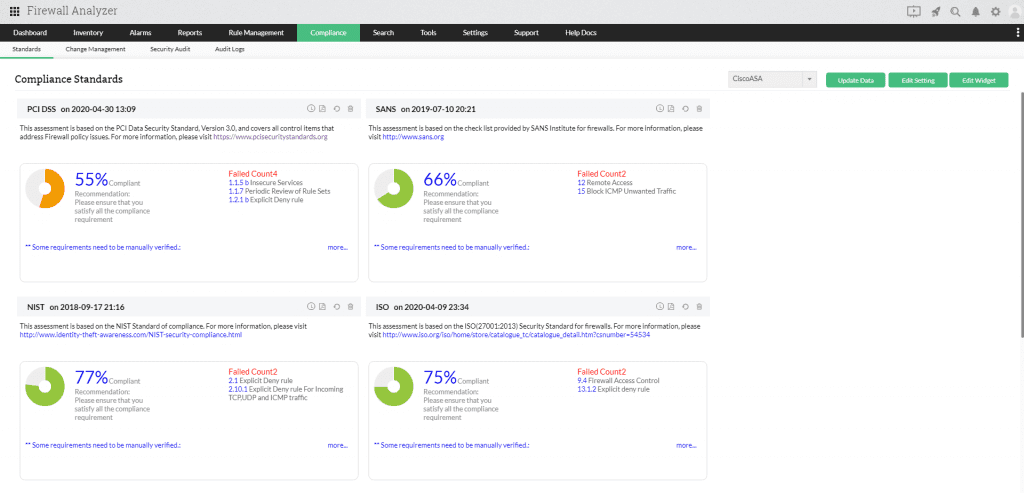Screen dimensions: 1024x493
Task: Click the search magnifier icon in header
Action: [955, 11]
